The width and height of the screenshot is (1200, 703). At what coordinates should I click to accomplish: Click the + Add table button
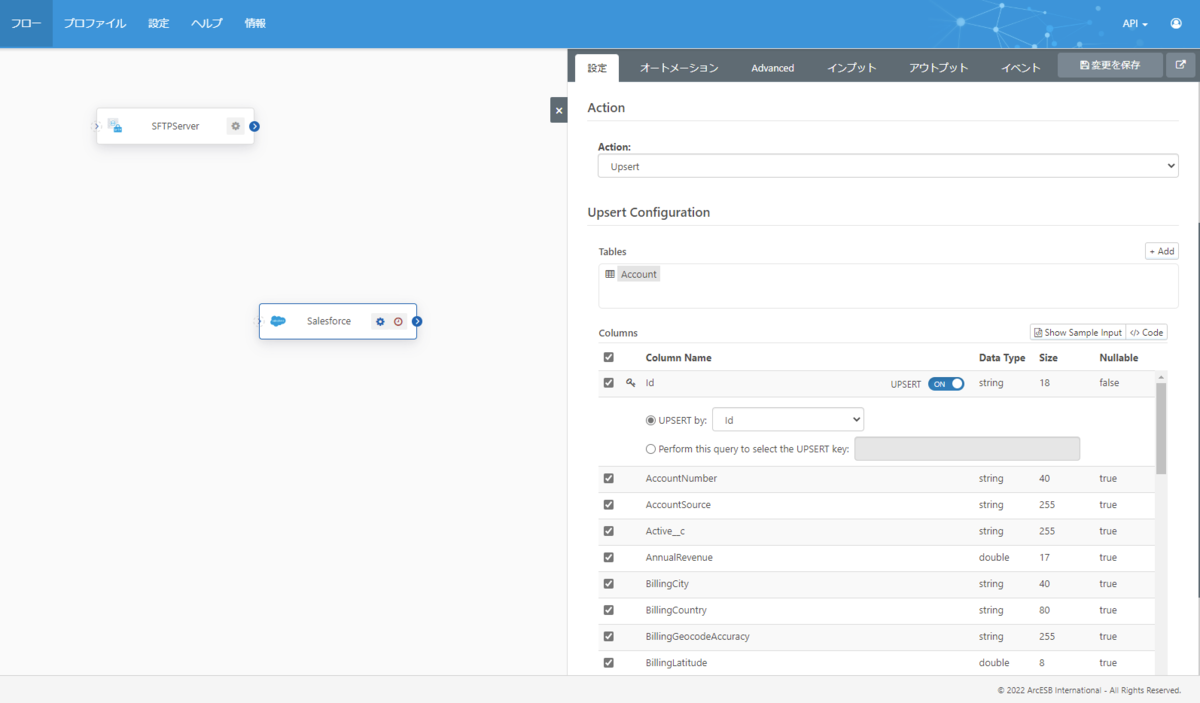point(1162,251)
